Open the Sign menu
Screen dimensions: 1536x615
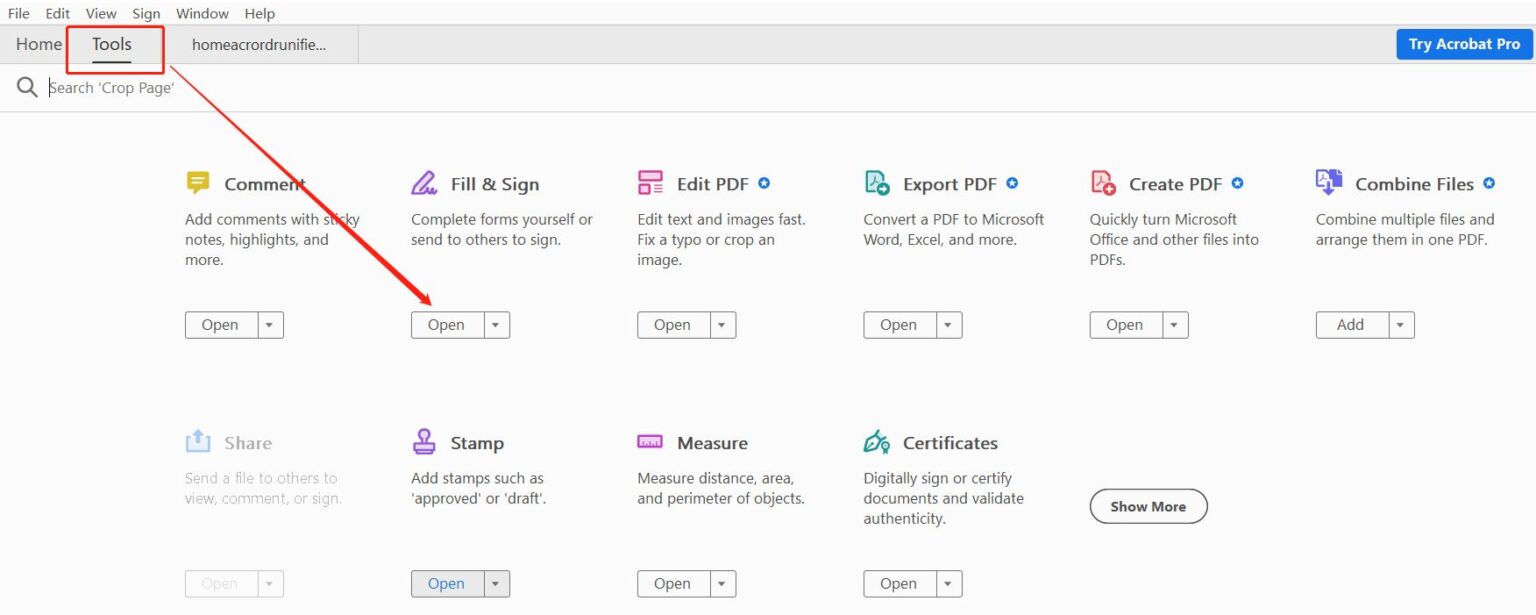[146, 13]
